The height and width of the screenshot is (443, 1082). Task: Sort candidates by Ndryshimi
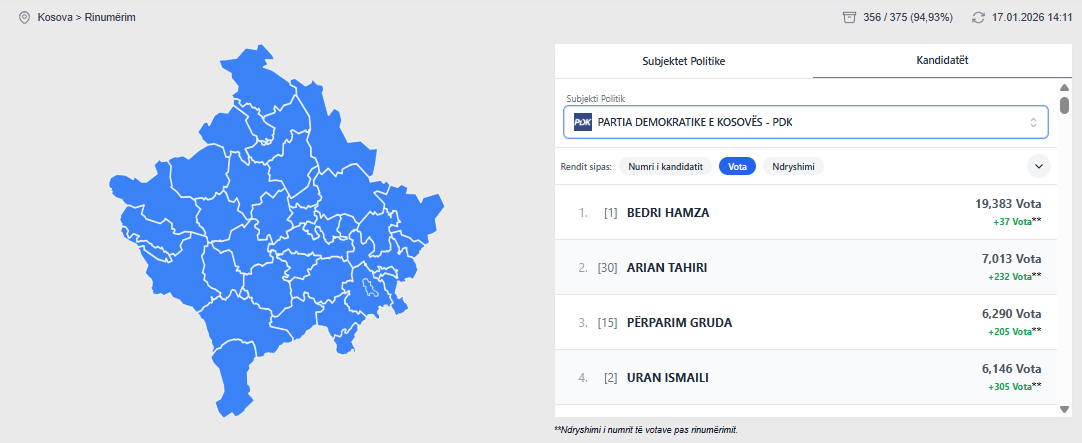pyautogui.click(x=793, y=166)
